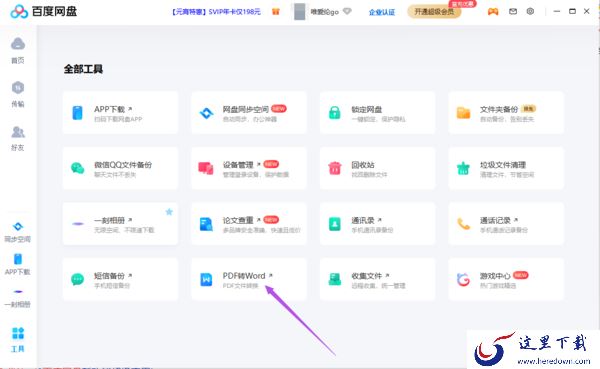Open the 通话记录 call log card
This screenshot has height=369, width=600.
(x=506, y=224)
